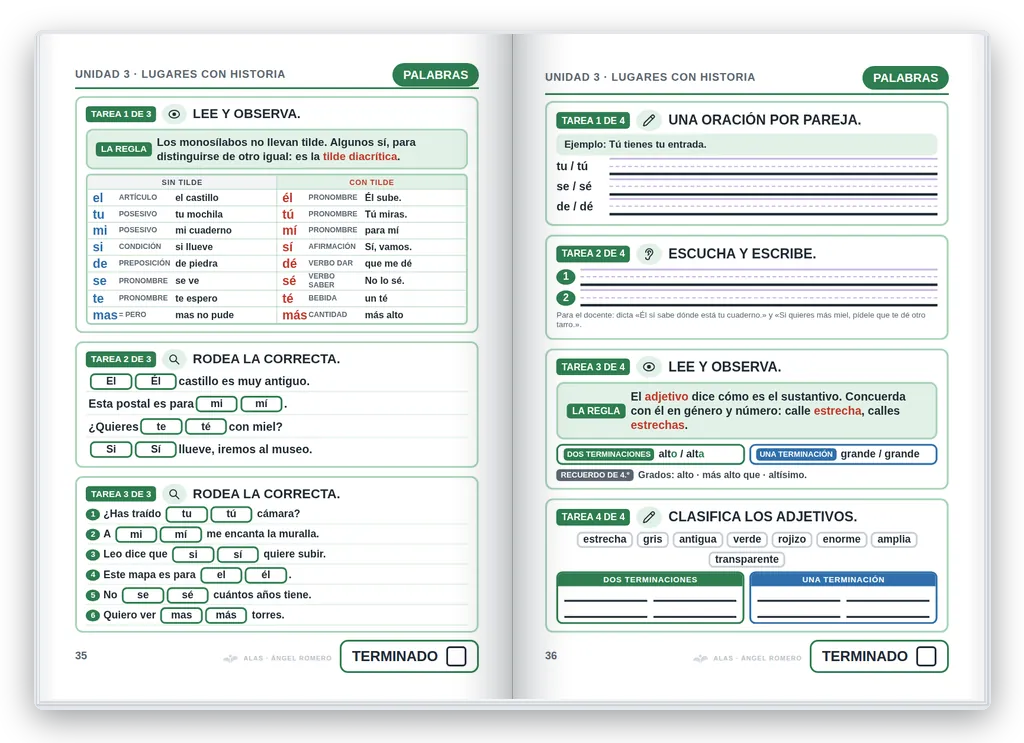Viewport: 1024px width, 743px height.
Task: Click the magnifier icon in TAREA 2 DE 3
Action: coord(174,359)
